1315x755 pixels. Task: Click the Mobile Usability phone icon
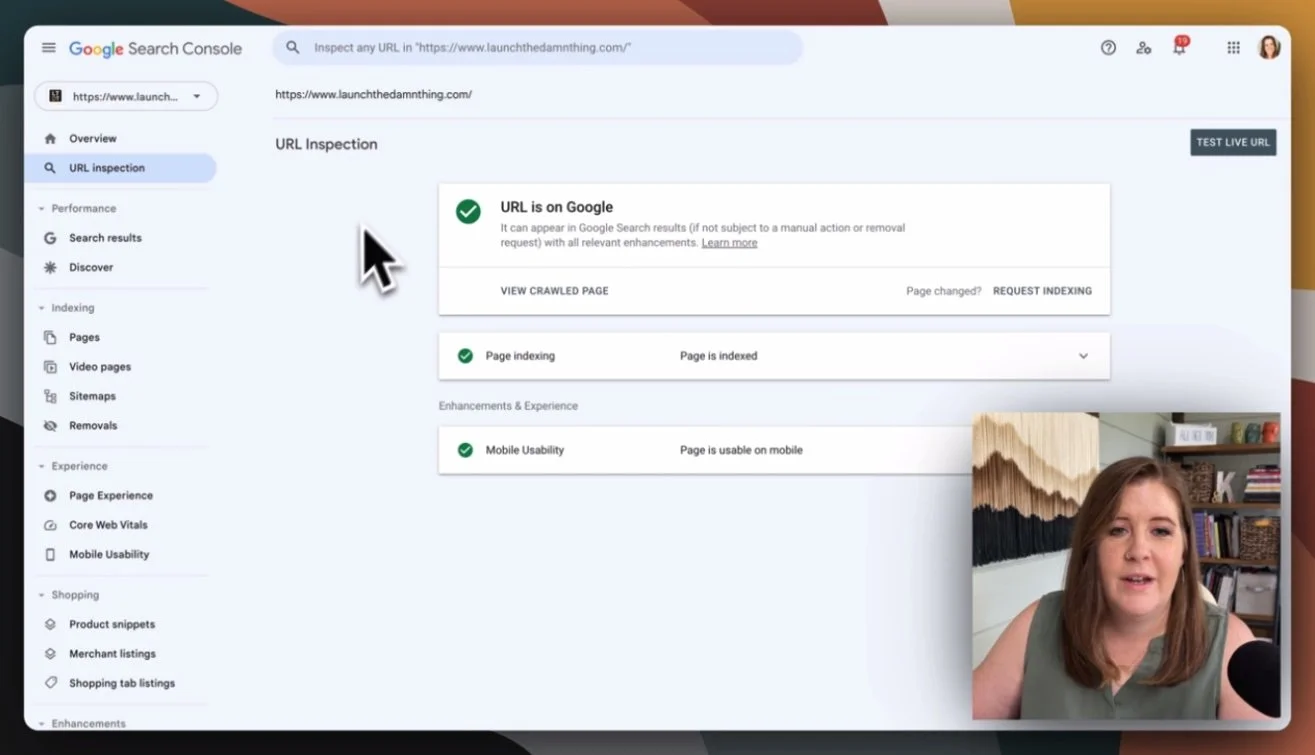50,554
